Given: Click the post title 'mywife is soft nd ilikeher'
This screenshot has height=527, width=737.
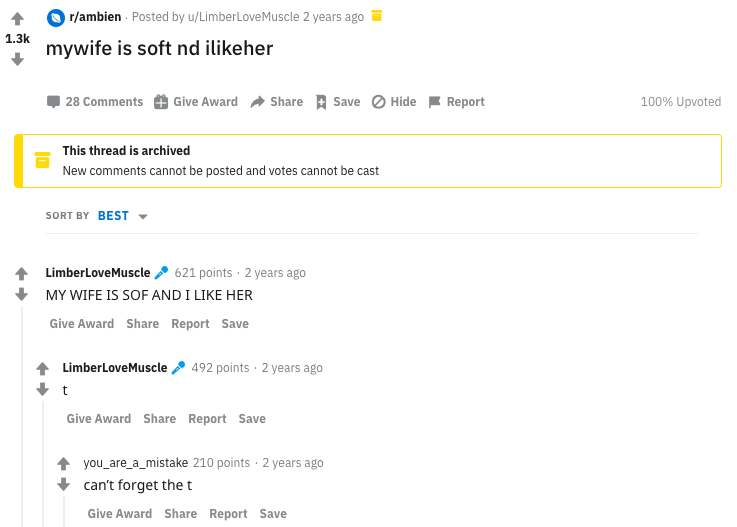Looking at the screenshot, I should tap(159, 48).
